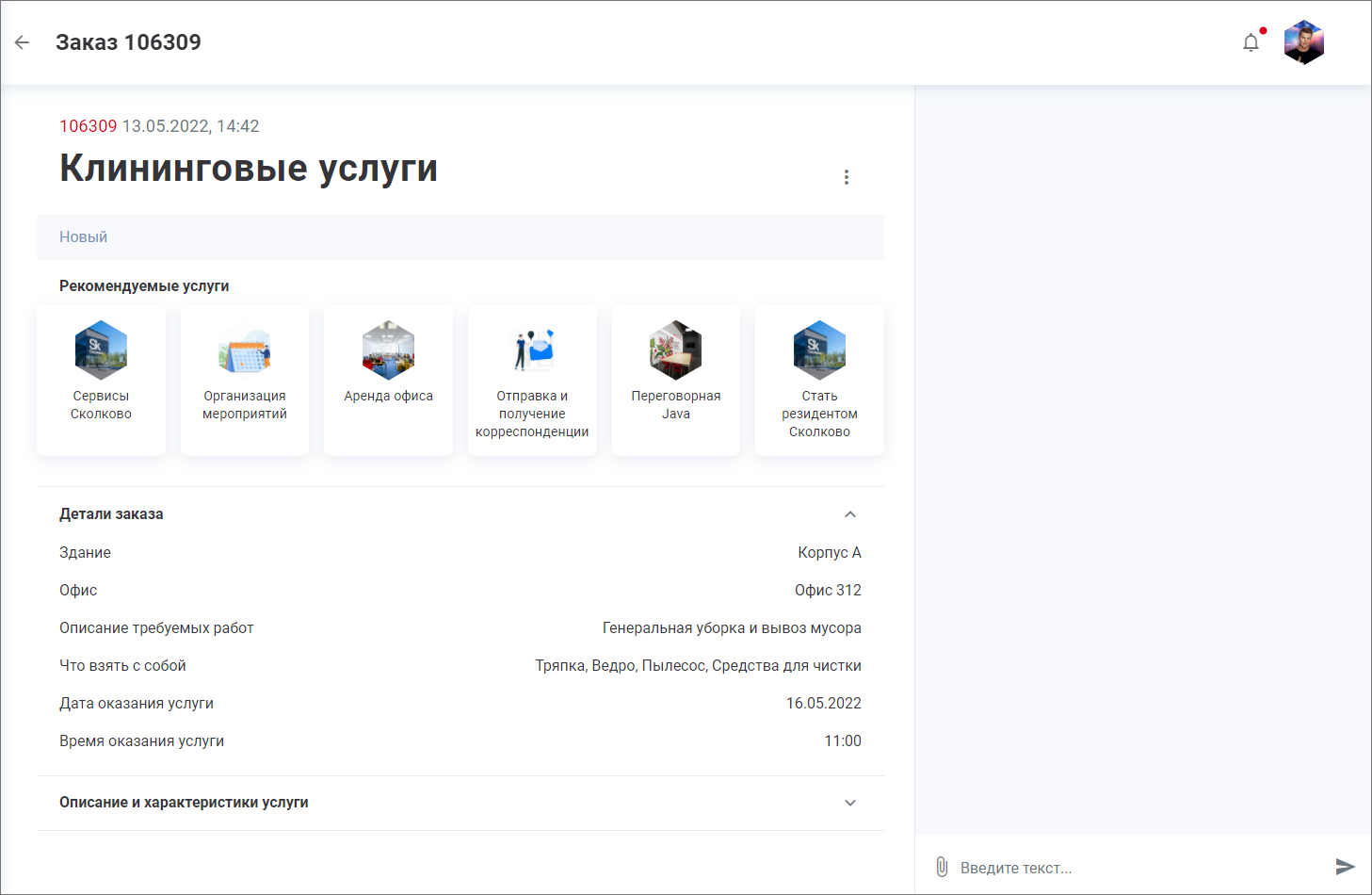Click the red order number 106309
This screenshot has height=895, width=1372.
[x=88, y=126]
